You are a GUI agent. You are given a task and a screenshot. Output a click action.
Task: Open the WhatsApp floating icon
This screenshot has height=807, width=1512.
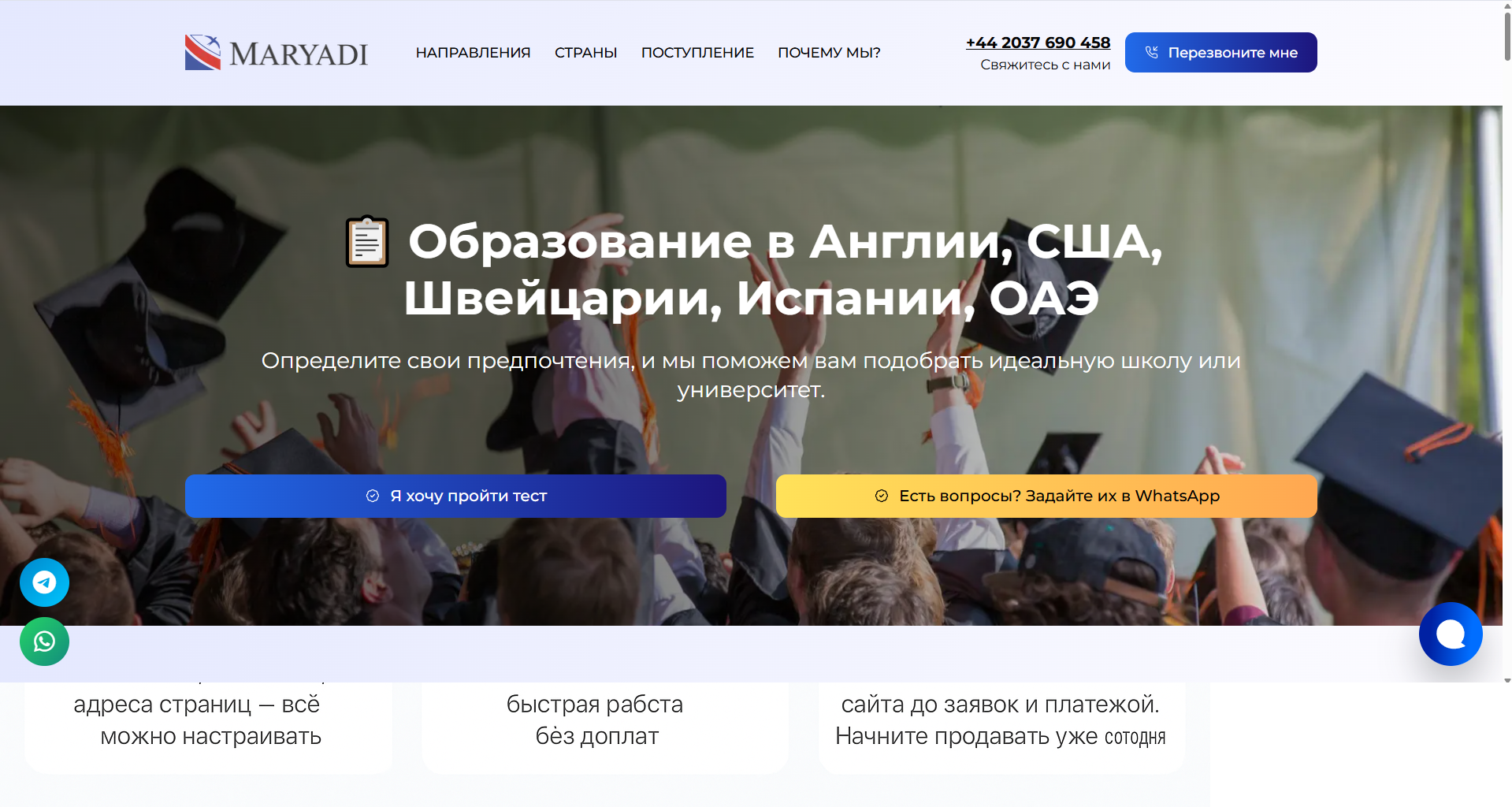click(x=44, y=642)
